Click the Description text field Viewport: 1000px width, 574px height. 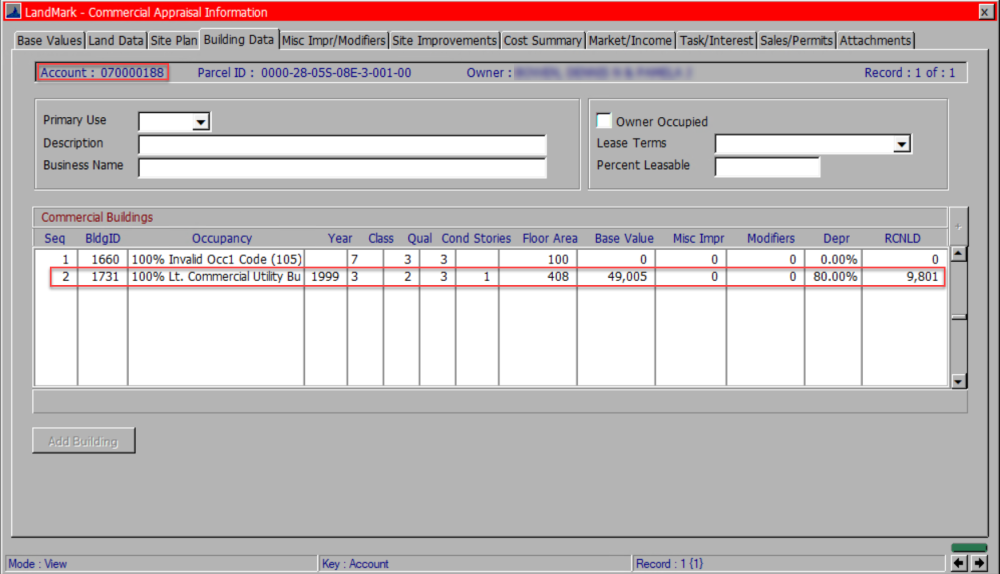click(x=342, y=144)
